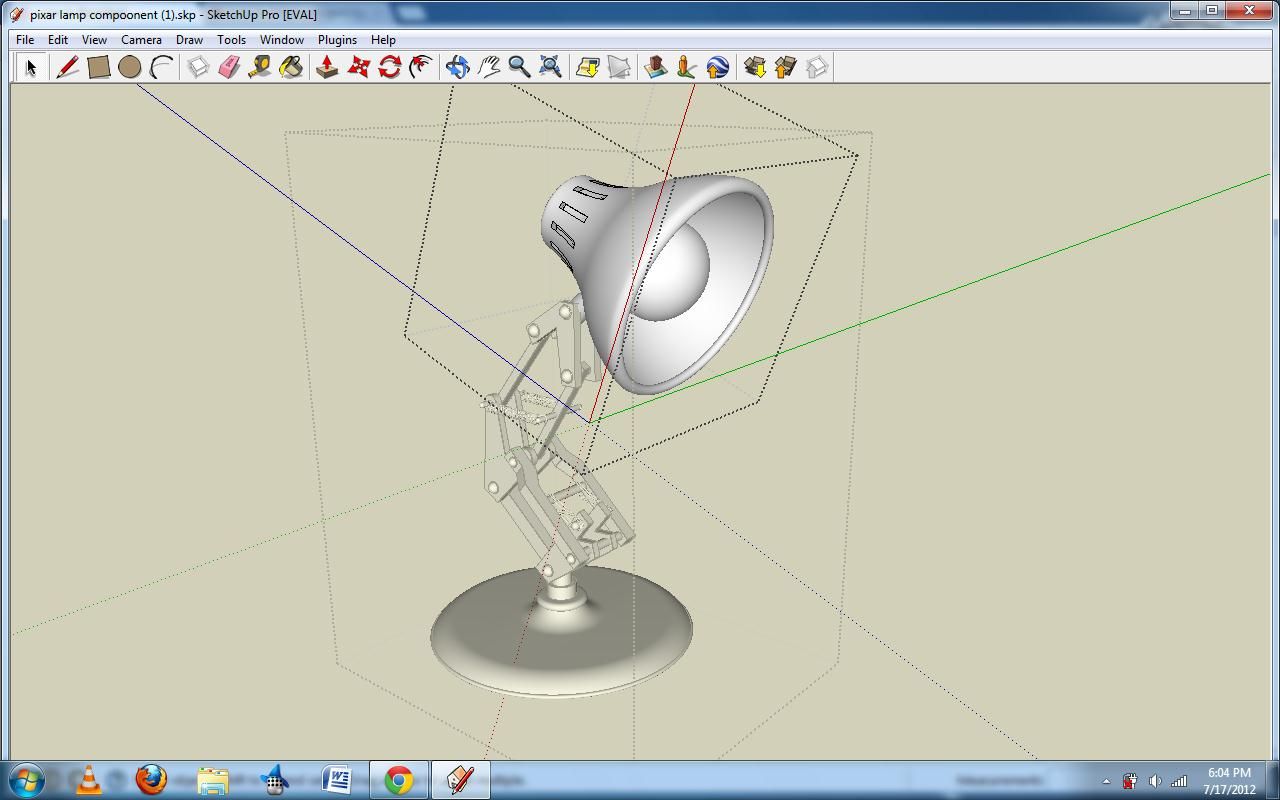Click Zoom Extents to fit the model

[x=551, y=66]
